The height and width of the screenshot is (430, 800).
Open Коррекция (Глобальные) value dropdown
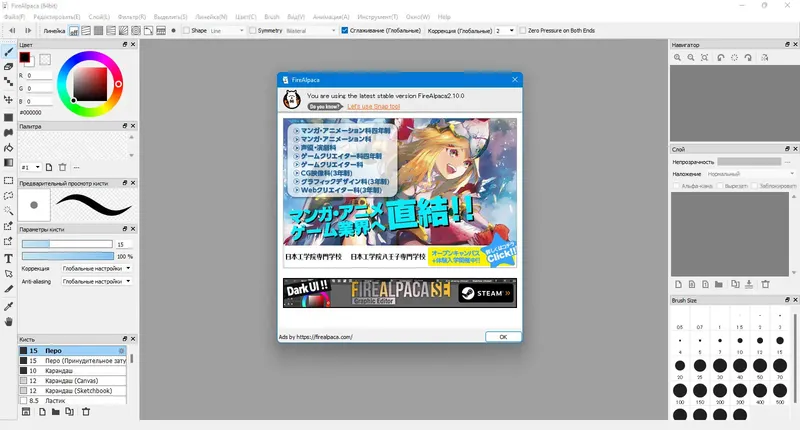505,31
